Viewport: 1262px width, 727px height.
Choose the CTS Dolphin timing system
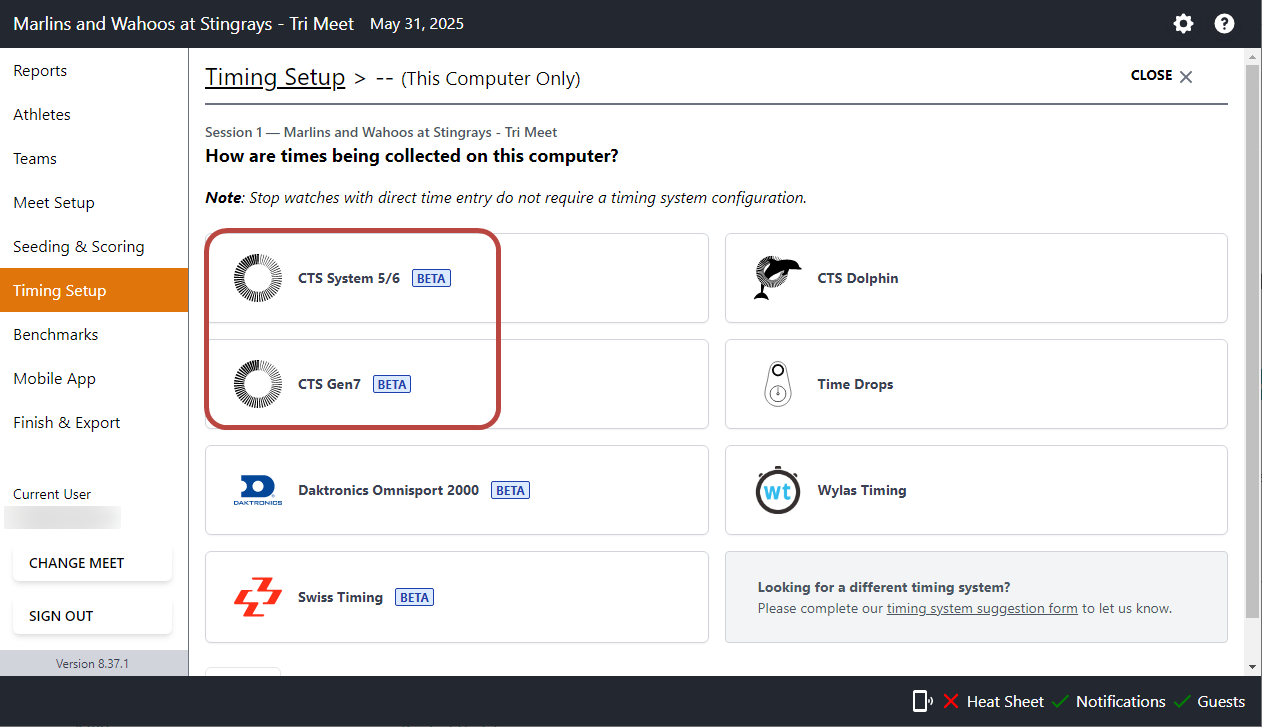[857, 278]
